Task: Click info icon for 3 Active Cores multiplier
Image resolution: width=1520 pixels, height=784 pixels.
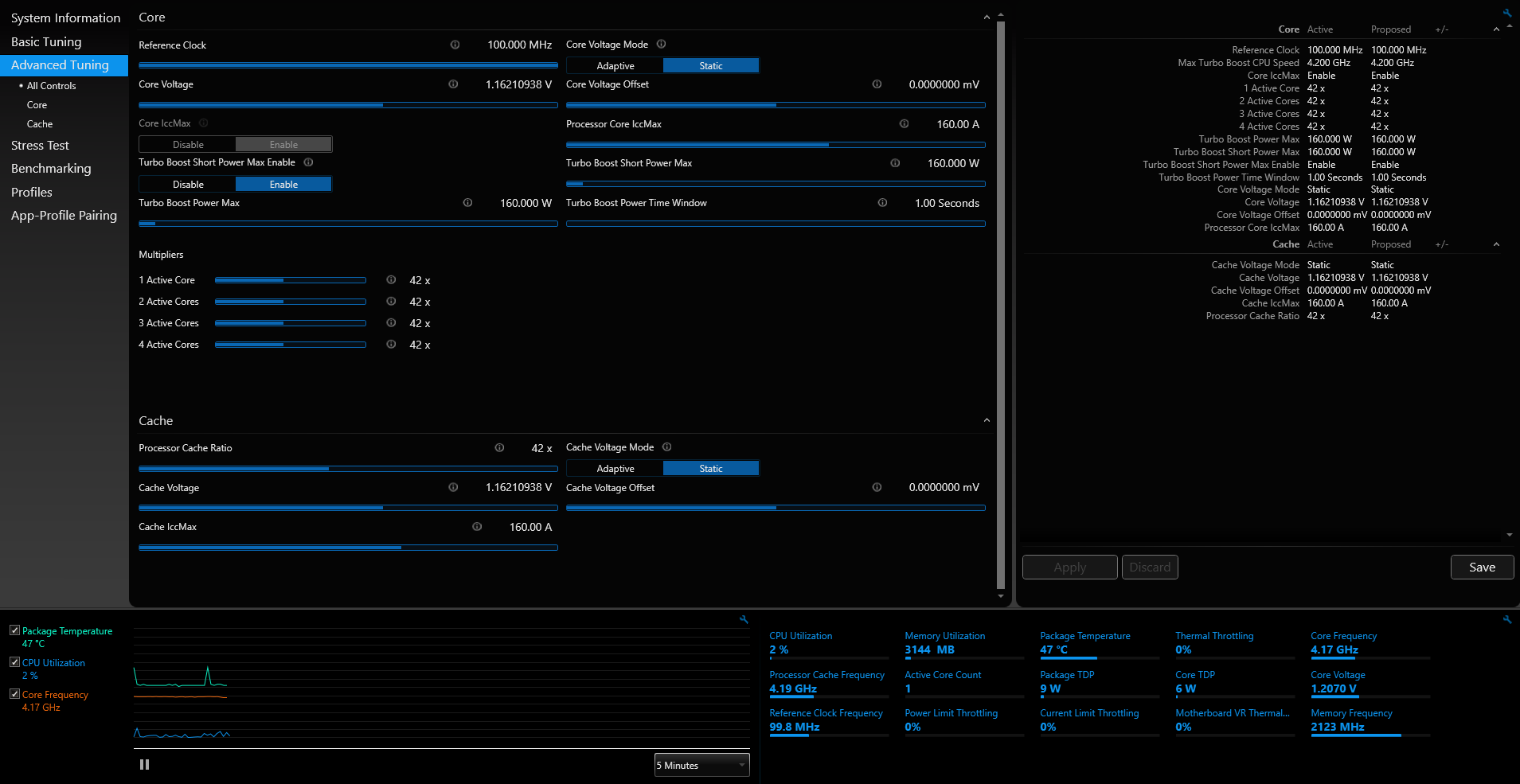Action: [x=391, y=322]
